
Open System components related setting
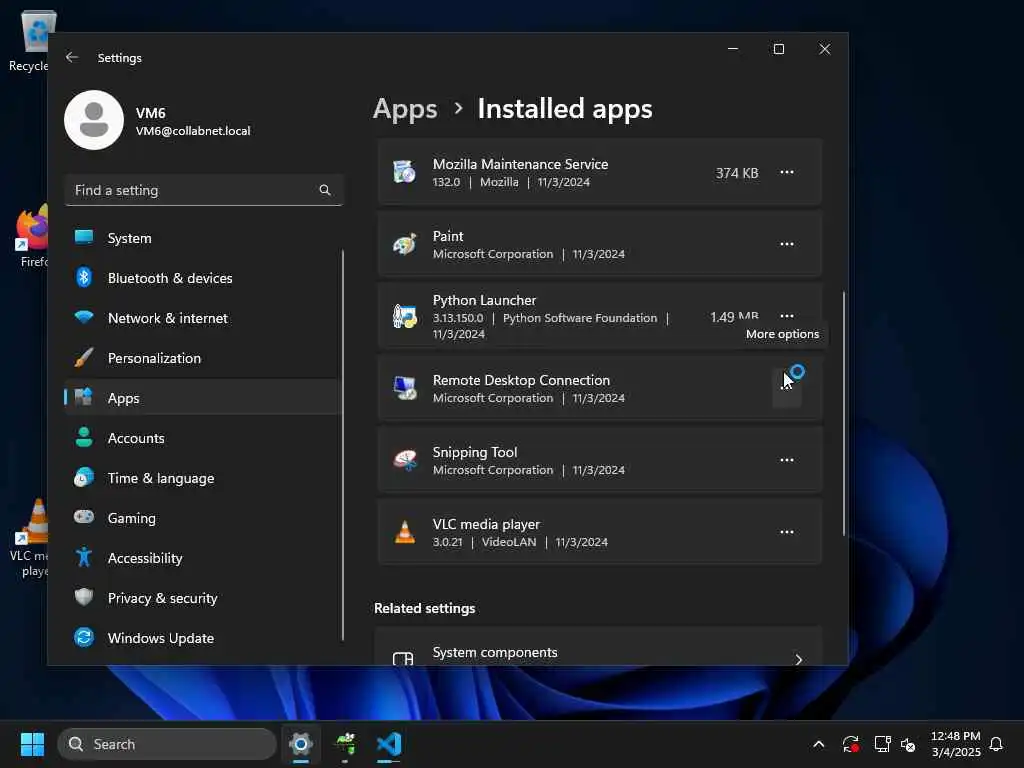click(599, 647)
